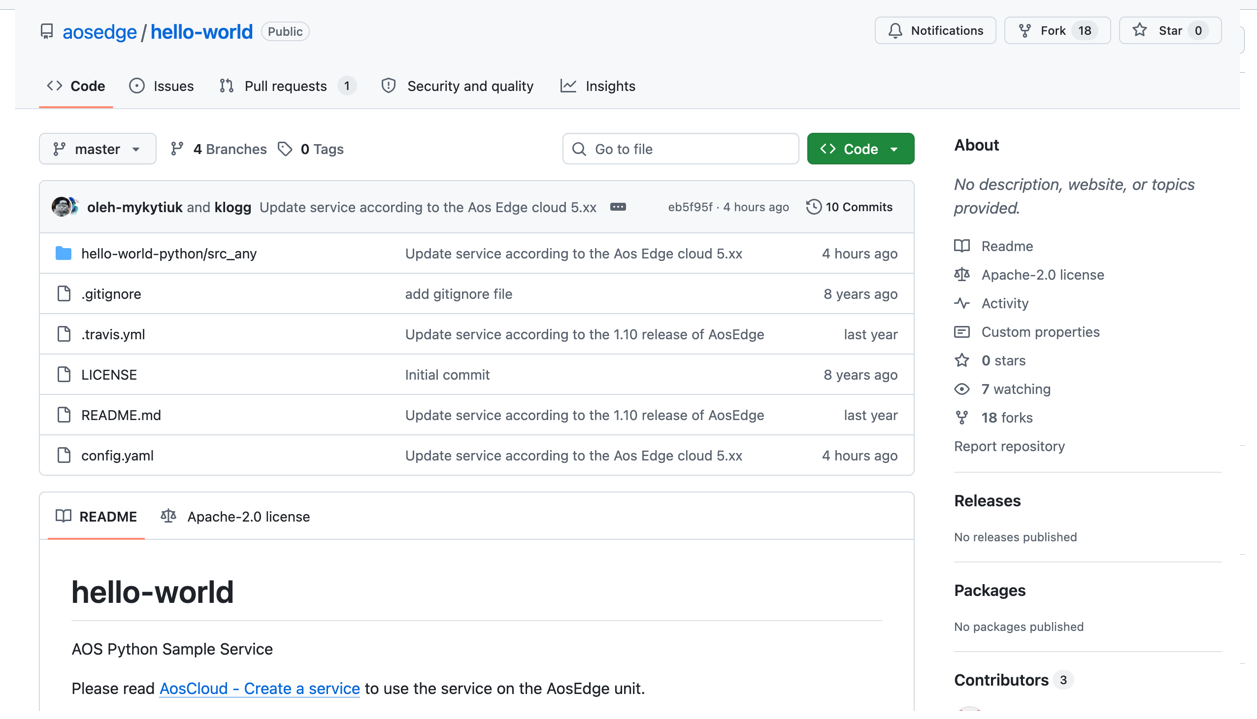Open the latest commit message link
1257x719 pixels.
pyautogui.click(x=428, y=207)
